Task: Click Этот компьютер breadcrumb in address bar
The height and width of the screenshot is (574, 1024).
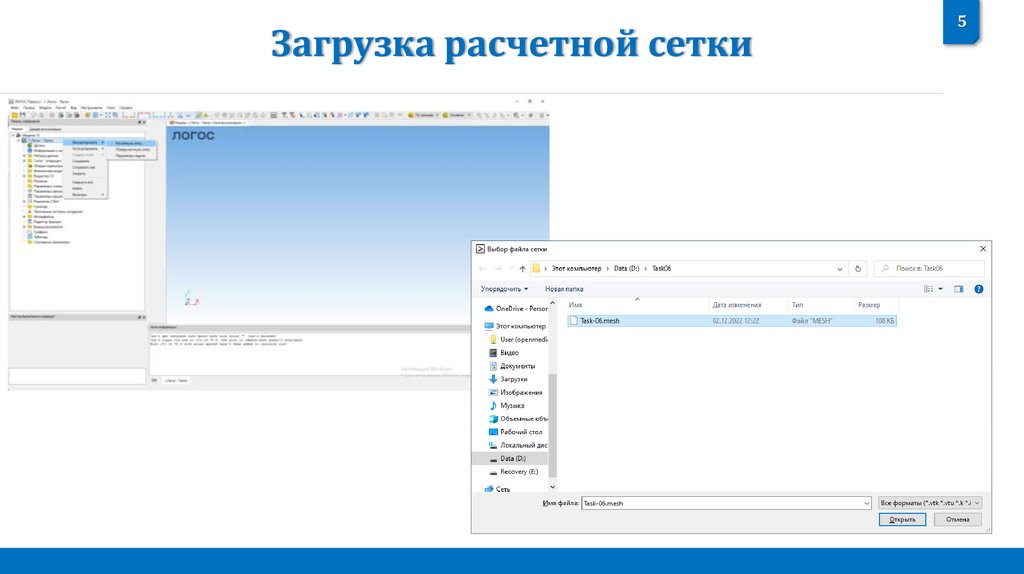Action: [x=576, y=268]
